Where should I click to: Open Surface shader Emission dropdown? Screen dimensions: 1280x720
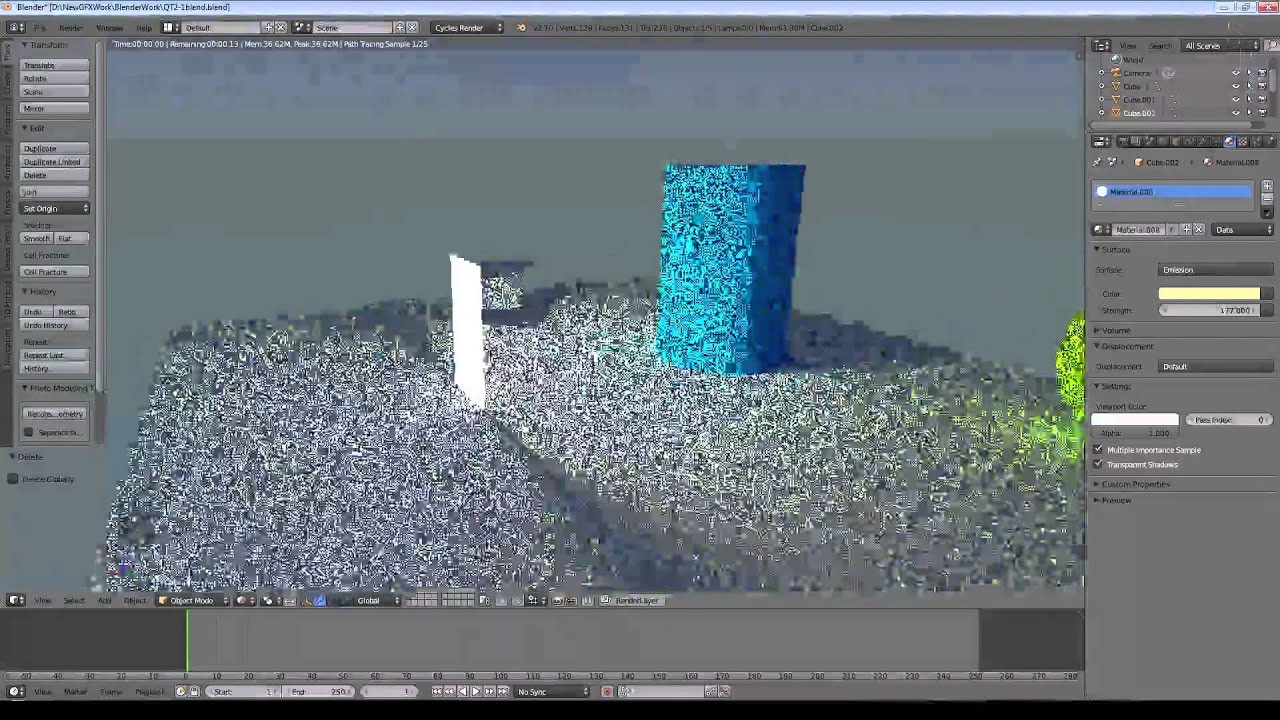1215,270
